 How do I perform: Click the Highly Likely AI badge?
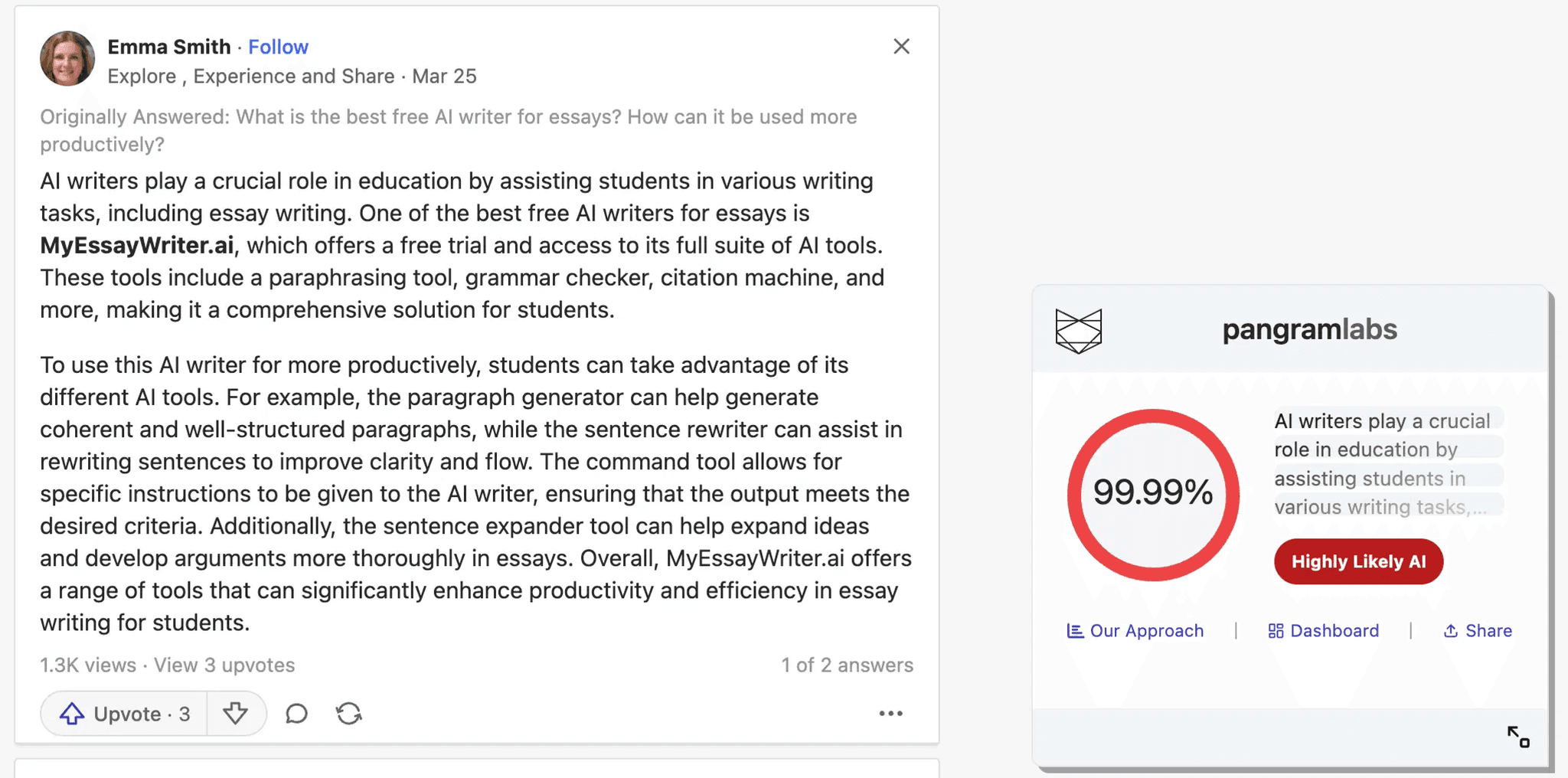pos(1358,562)
